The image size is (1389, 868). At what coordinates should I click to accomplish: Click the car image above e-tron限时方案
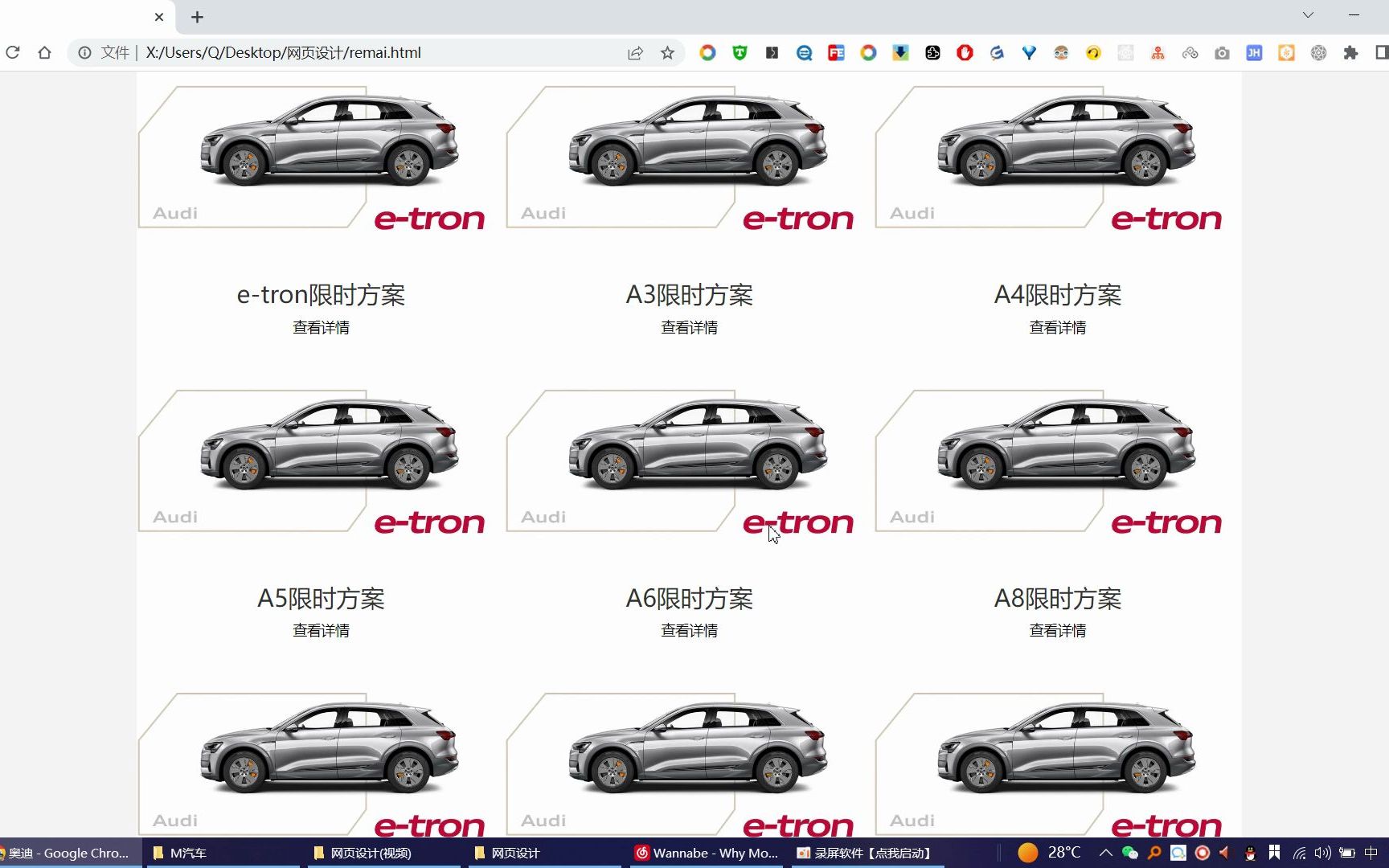312,158
